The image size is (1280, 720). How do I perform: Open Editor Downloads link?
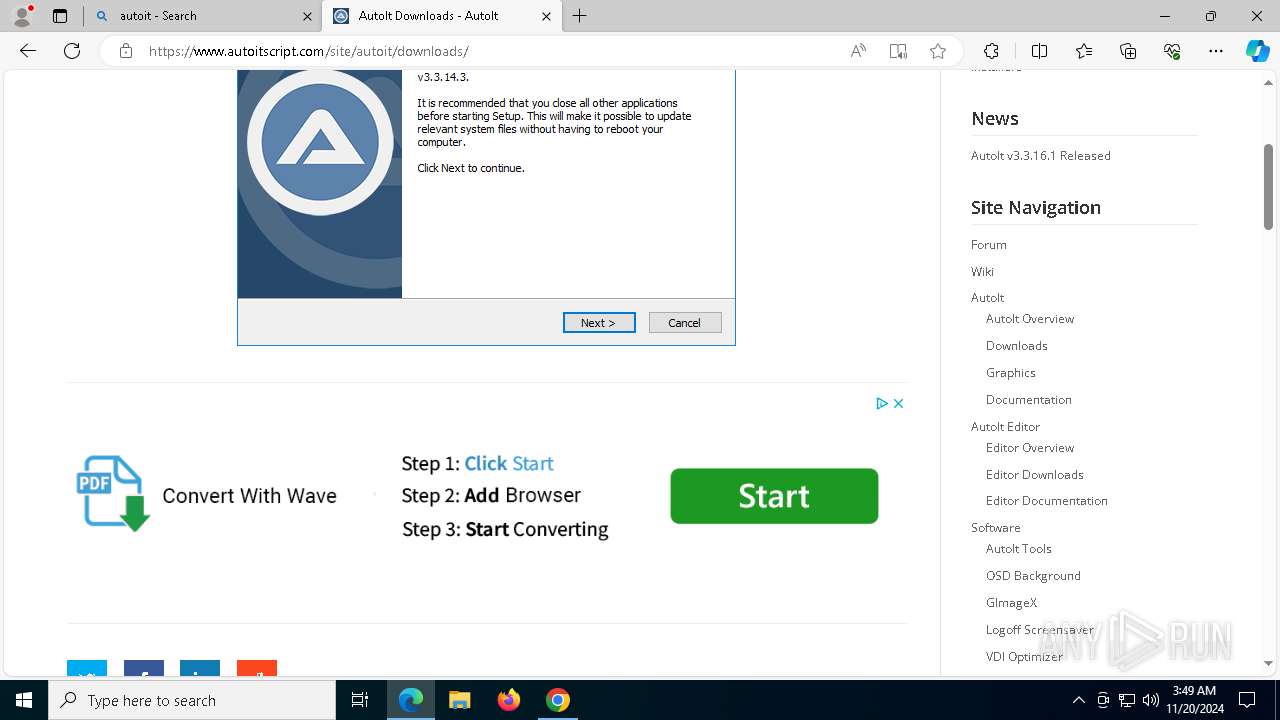click(1034, 474)
